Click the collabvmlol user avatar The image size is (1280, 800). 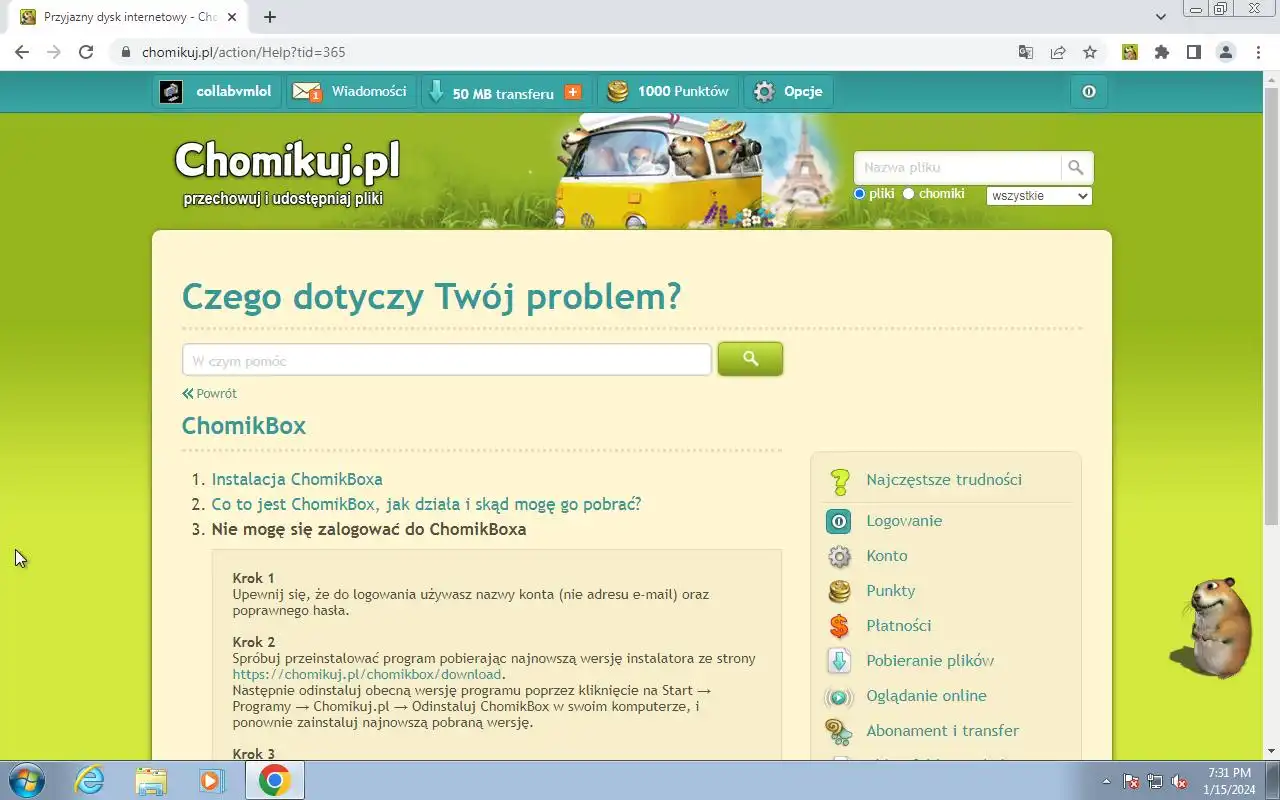pos(171,92)
